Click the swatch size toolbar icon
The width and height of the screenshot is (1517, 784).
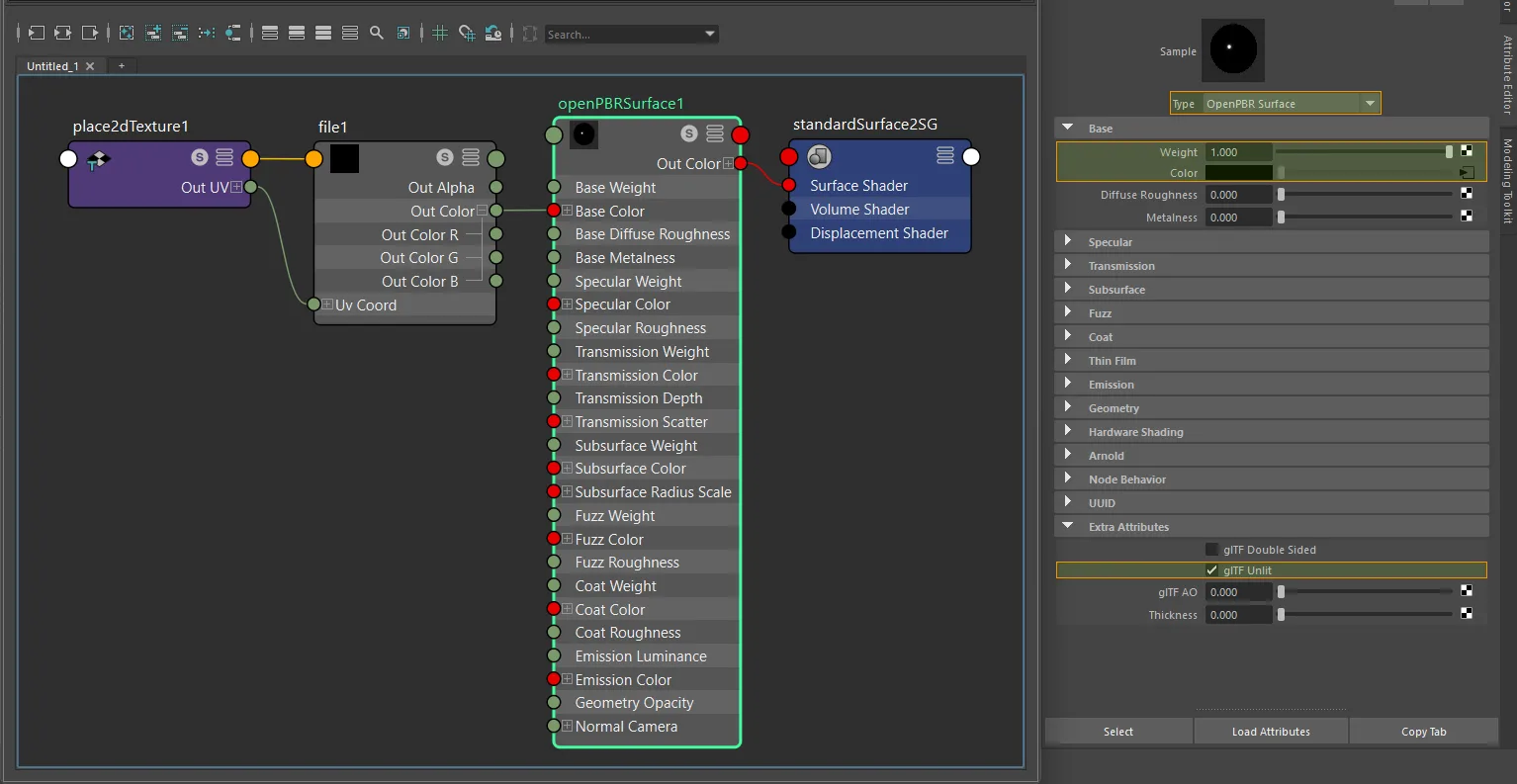[403, 34]
